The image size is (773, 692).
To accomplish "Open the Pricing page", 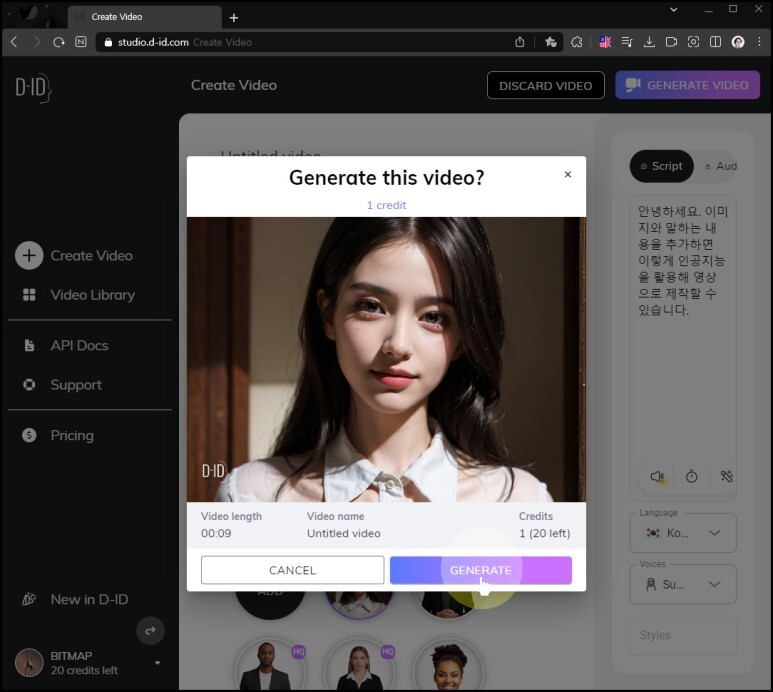I will (72, 436).
